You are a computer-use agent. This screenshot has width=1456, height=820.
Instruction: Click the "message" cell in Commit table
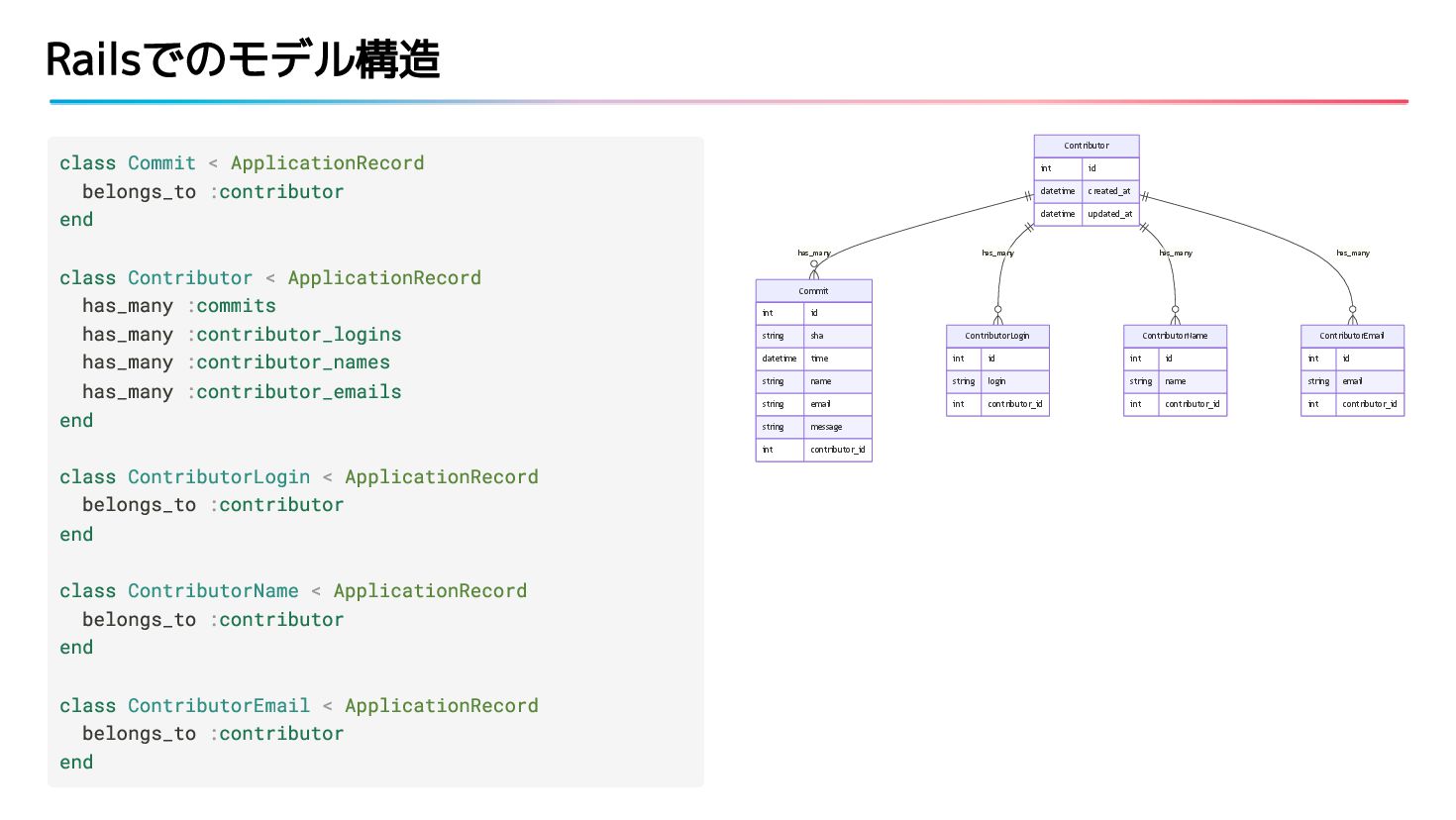(838, 427)
